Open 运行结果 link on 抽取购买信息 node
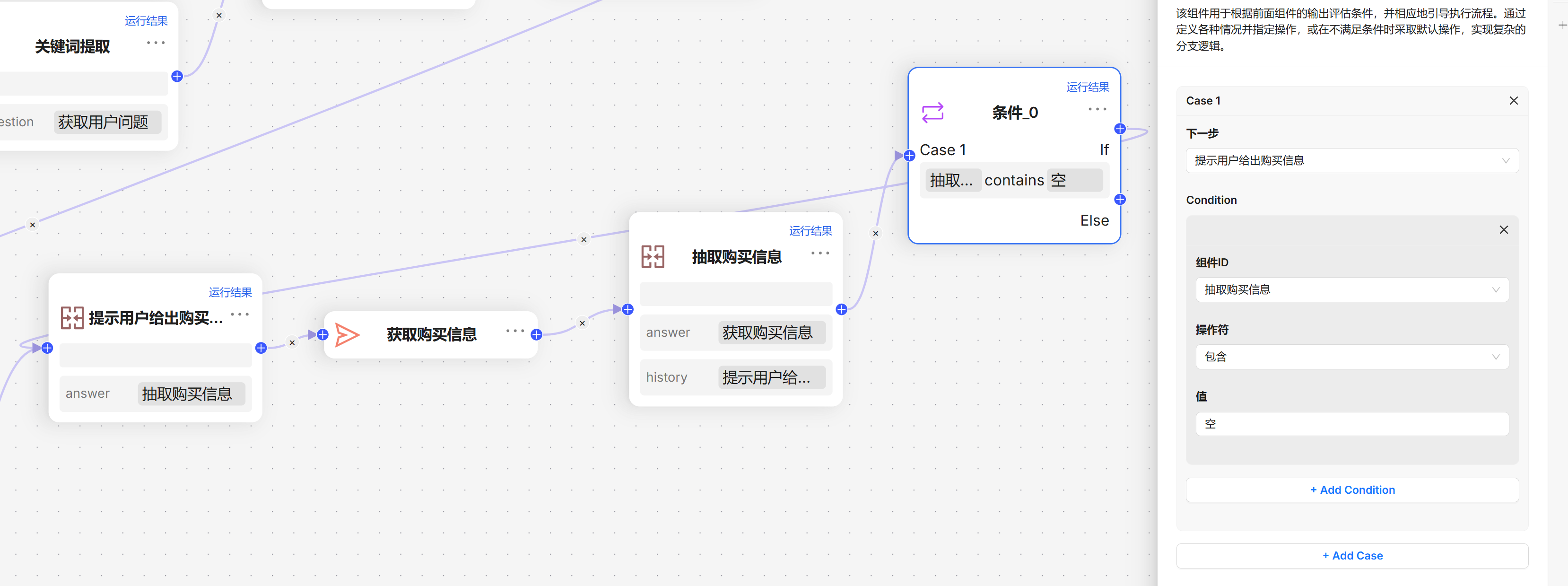Image resolution: width=1568 pixels, height=586 pixels. click(810, 231)
